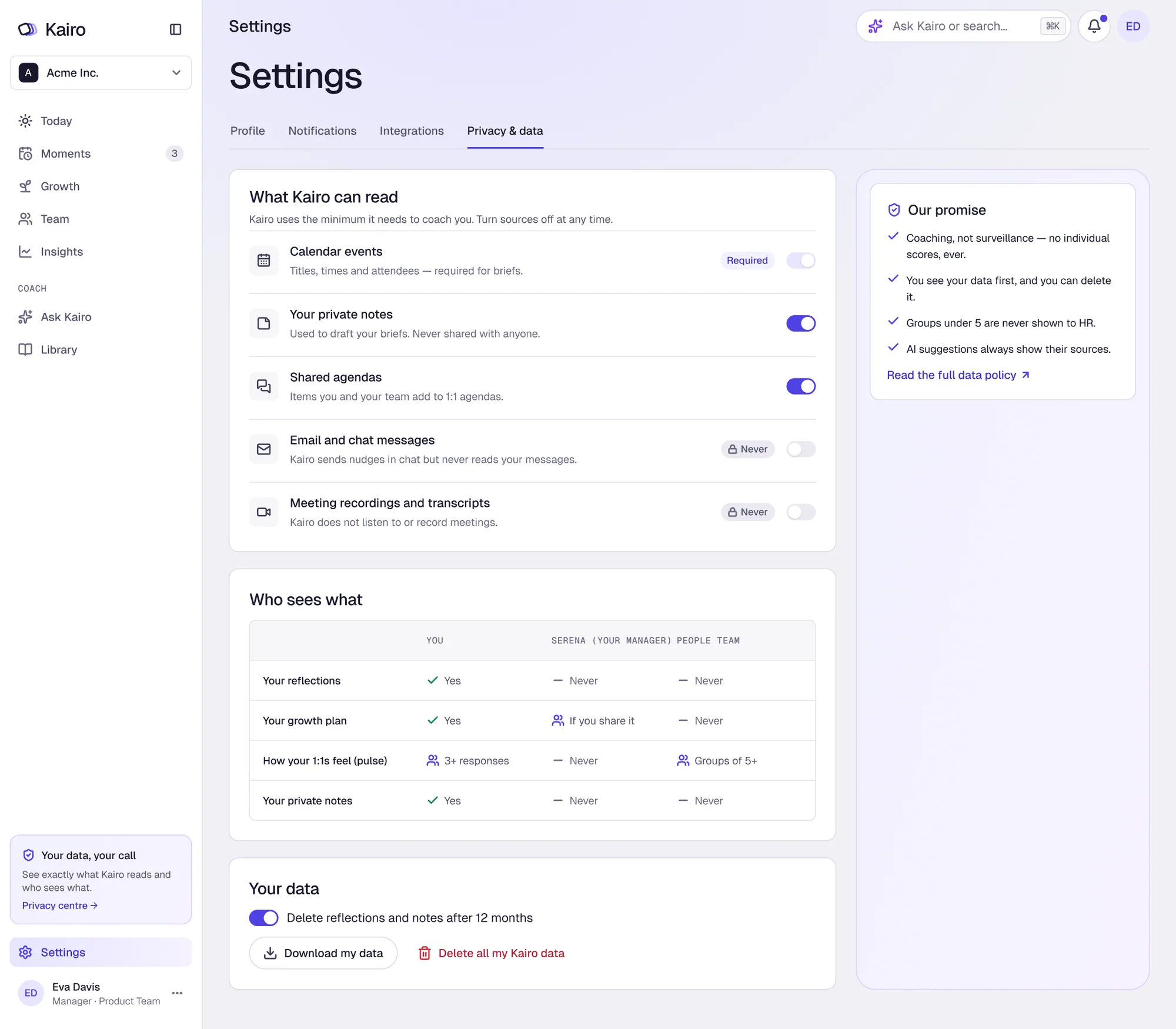Toggle the Calendar events switch
Screen dimensions: 1176x1029
point(801,260)
